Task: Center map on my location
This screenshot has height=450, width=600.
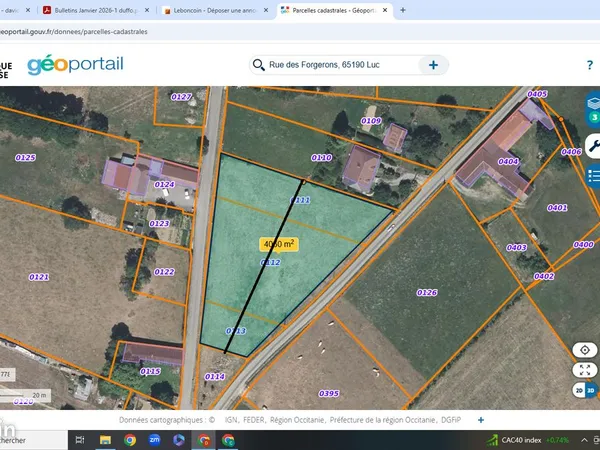Action: point(585,350)
